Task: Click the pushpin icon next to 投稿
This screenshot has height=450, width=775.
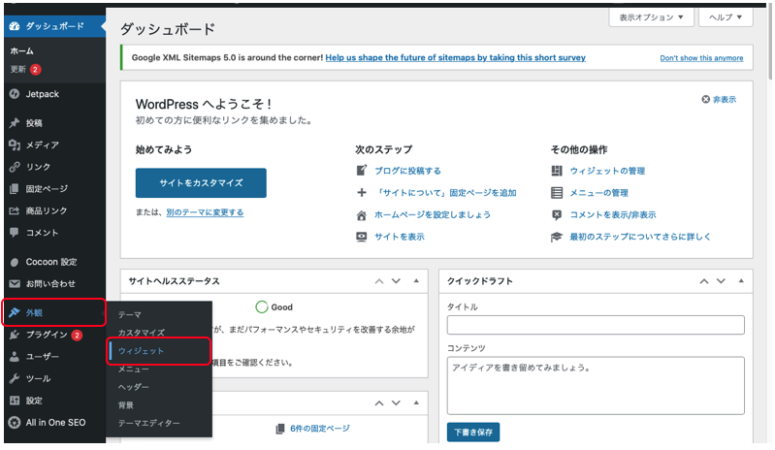Action: (14, 123)
